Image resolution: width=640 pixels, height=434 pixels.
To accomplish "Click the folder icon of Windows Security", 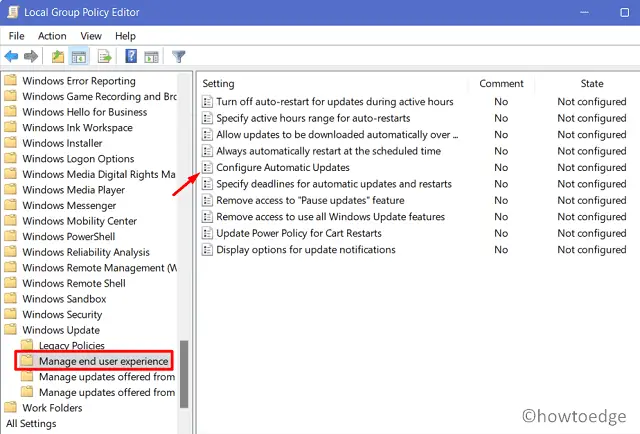I will pos(11,314).
